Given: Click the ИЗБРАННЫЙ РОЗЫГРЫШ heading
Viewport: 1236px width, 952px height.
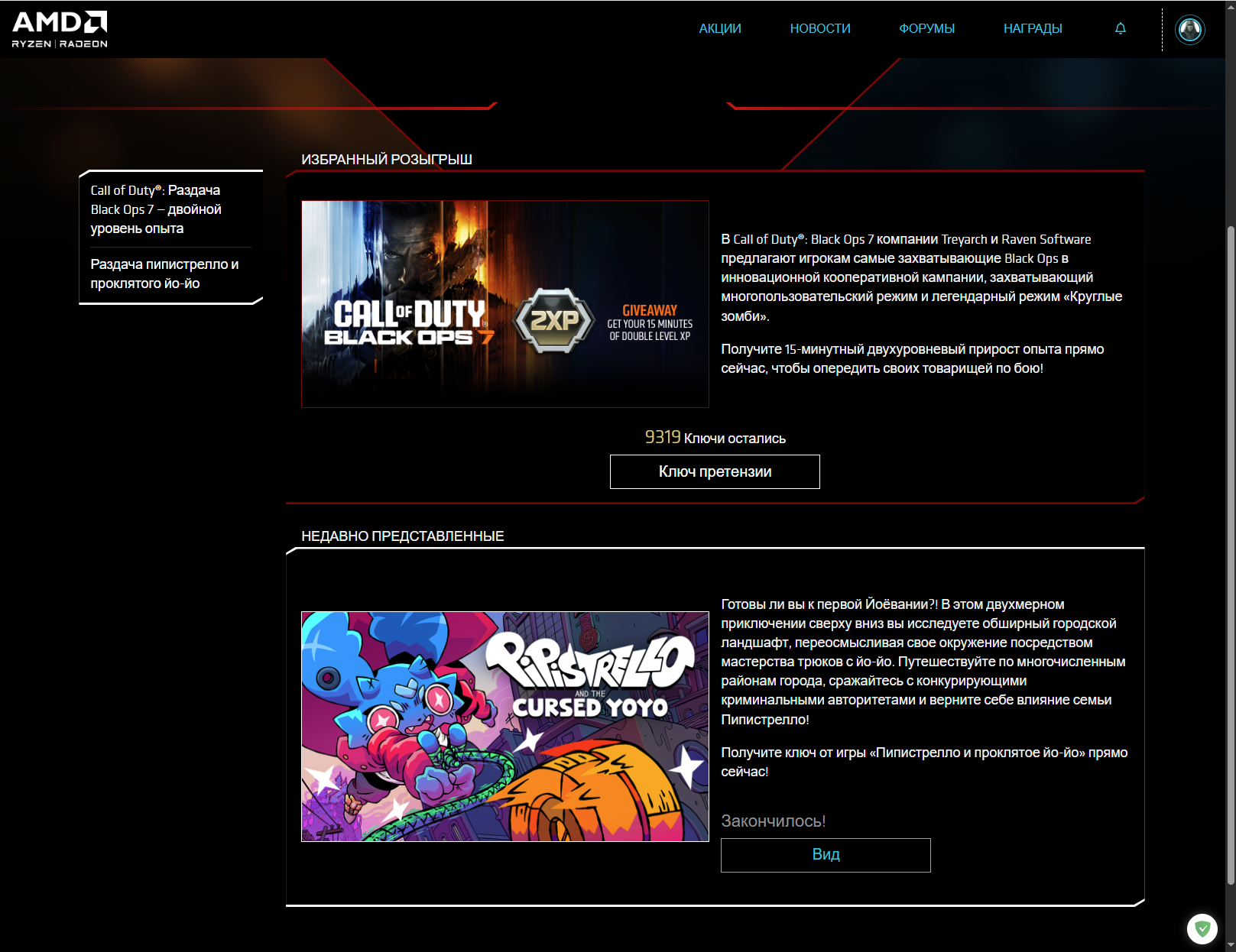Looking at the screenshot, I should pos(387,160).
